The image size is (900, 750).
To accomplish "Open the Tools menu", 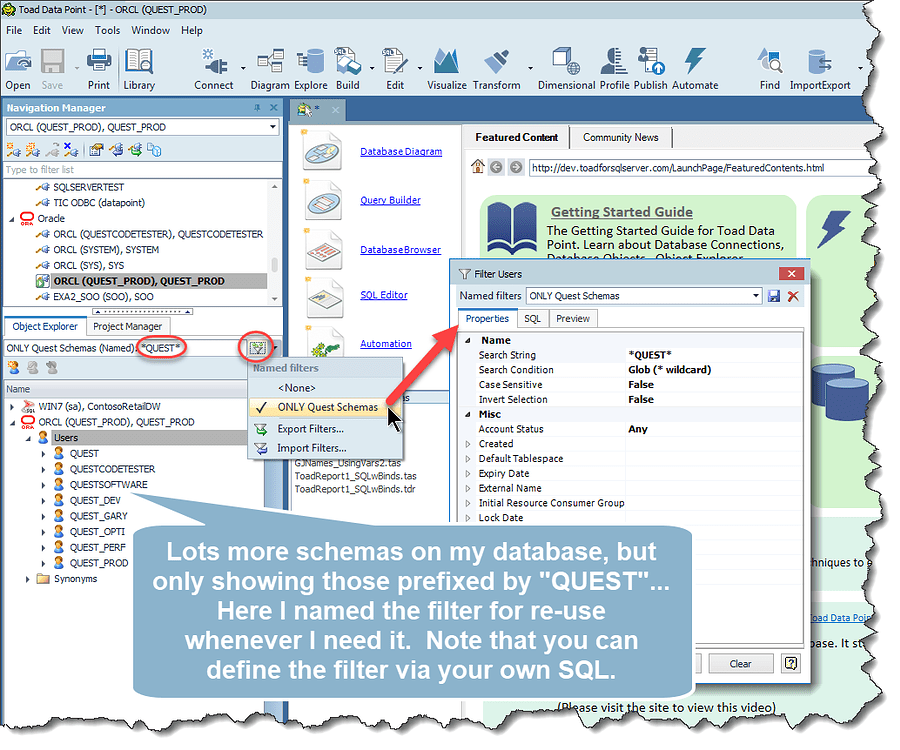I will tap(107, 30).
